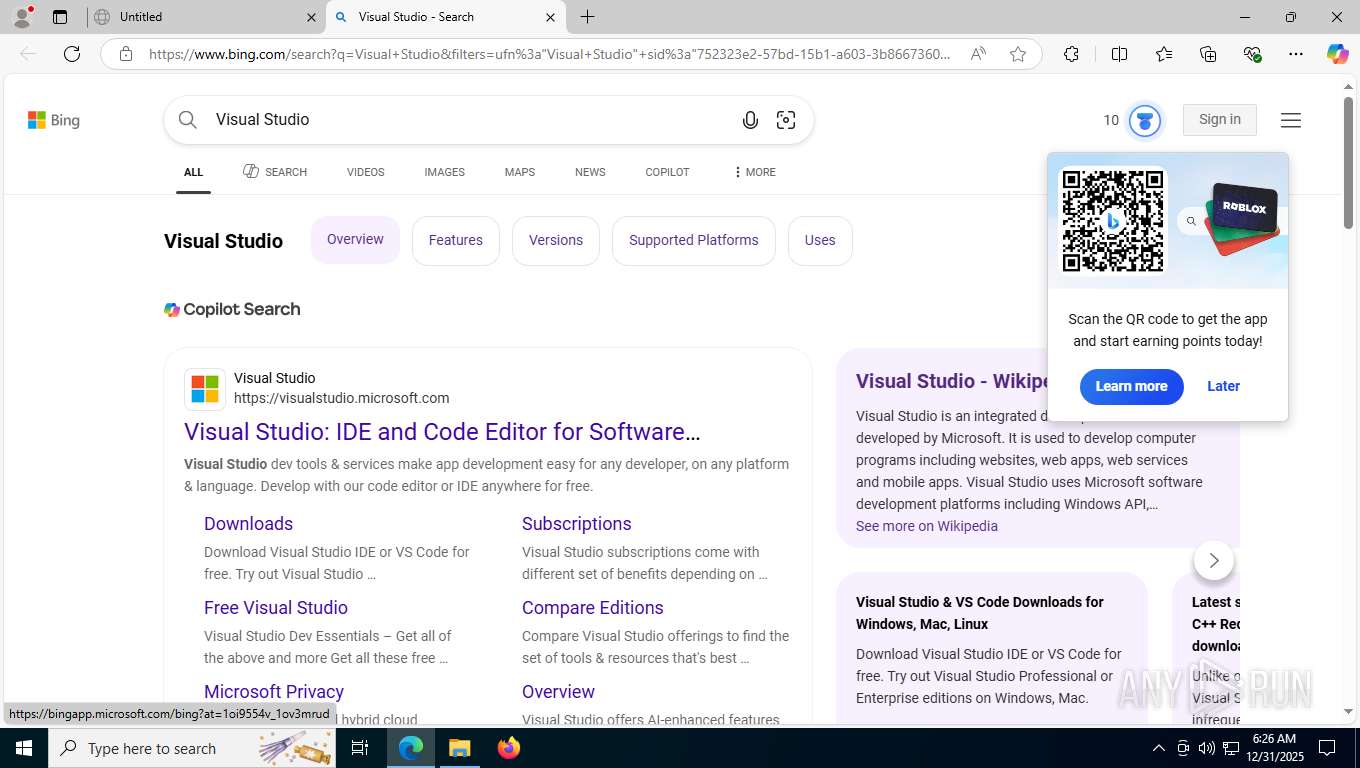Click the Bing logo
Screen dimensions: 1360x768
pyautogui.click(x=54, y=120)
